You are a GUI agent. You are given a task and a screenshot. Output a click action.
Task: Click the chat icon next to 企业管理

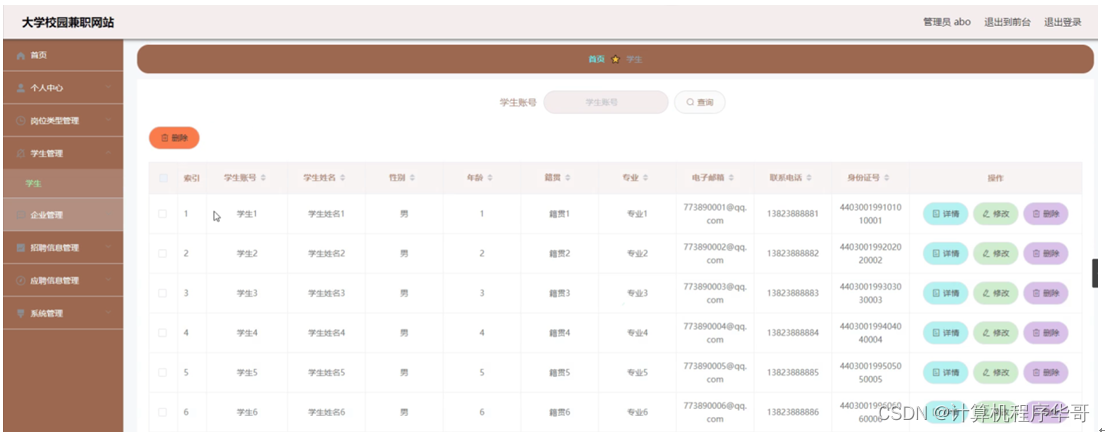(x=21, y=215)
